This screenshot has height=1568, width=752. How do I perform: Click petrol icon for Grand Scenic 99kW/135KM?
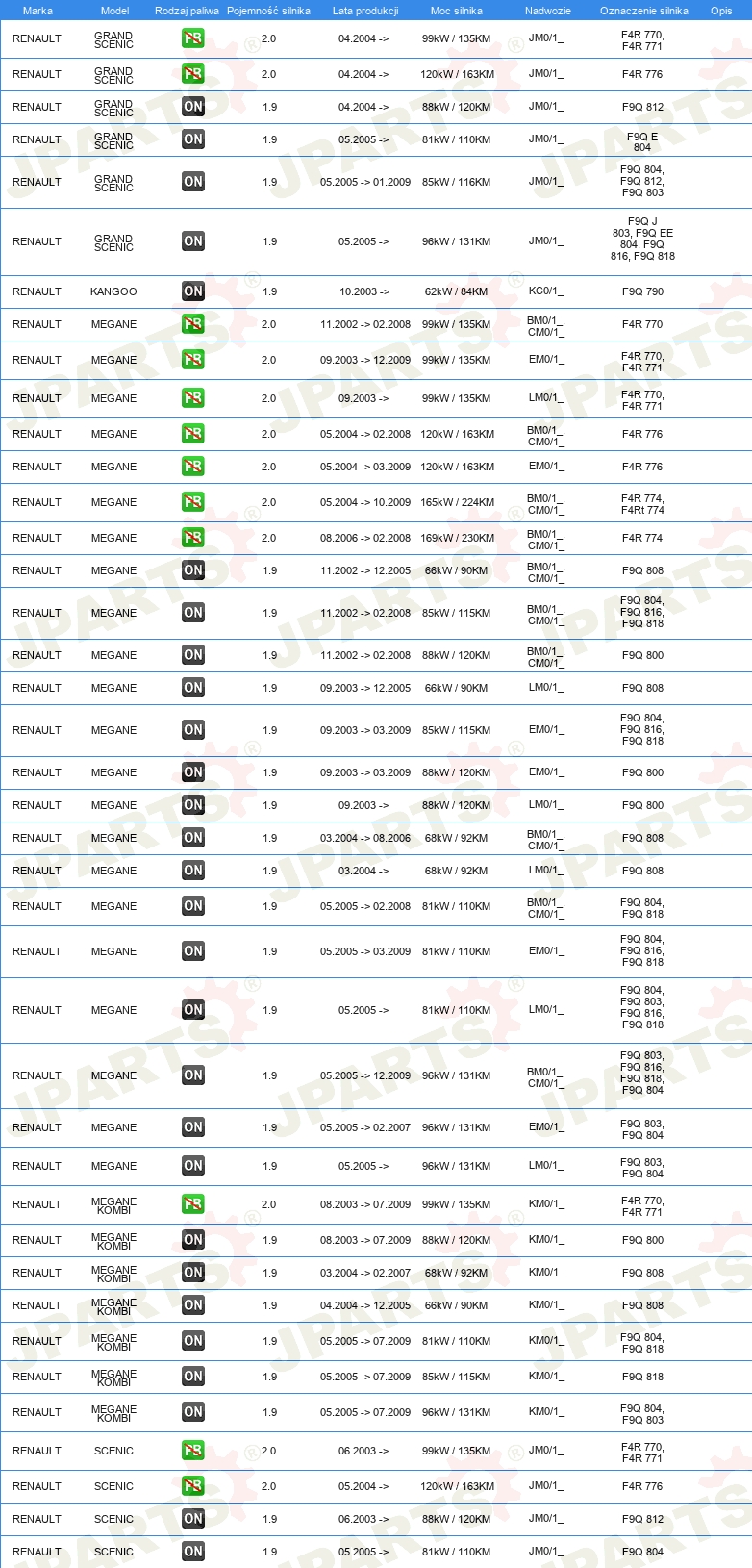pos(193,39)
